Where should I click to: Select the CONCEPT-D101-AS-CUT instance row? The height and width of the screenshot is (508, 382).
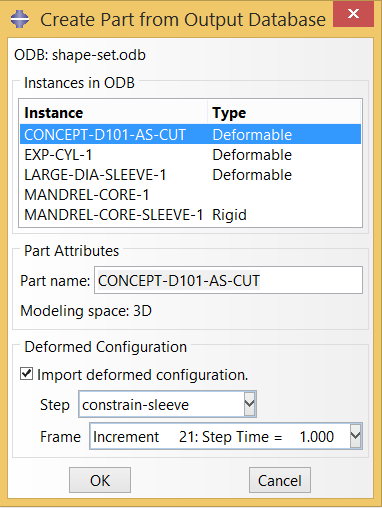coord(190,134)
